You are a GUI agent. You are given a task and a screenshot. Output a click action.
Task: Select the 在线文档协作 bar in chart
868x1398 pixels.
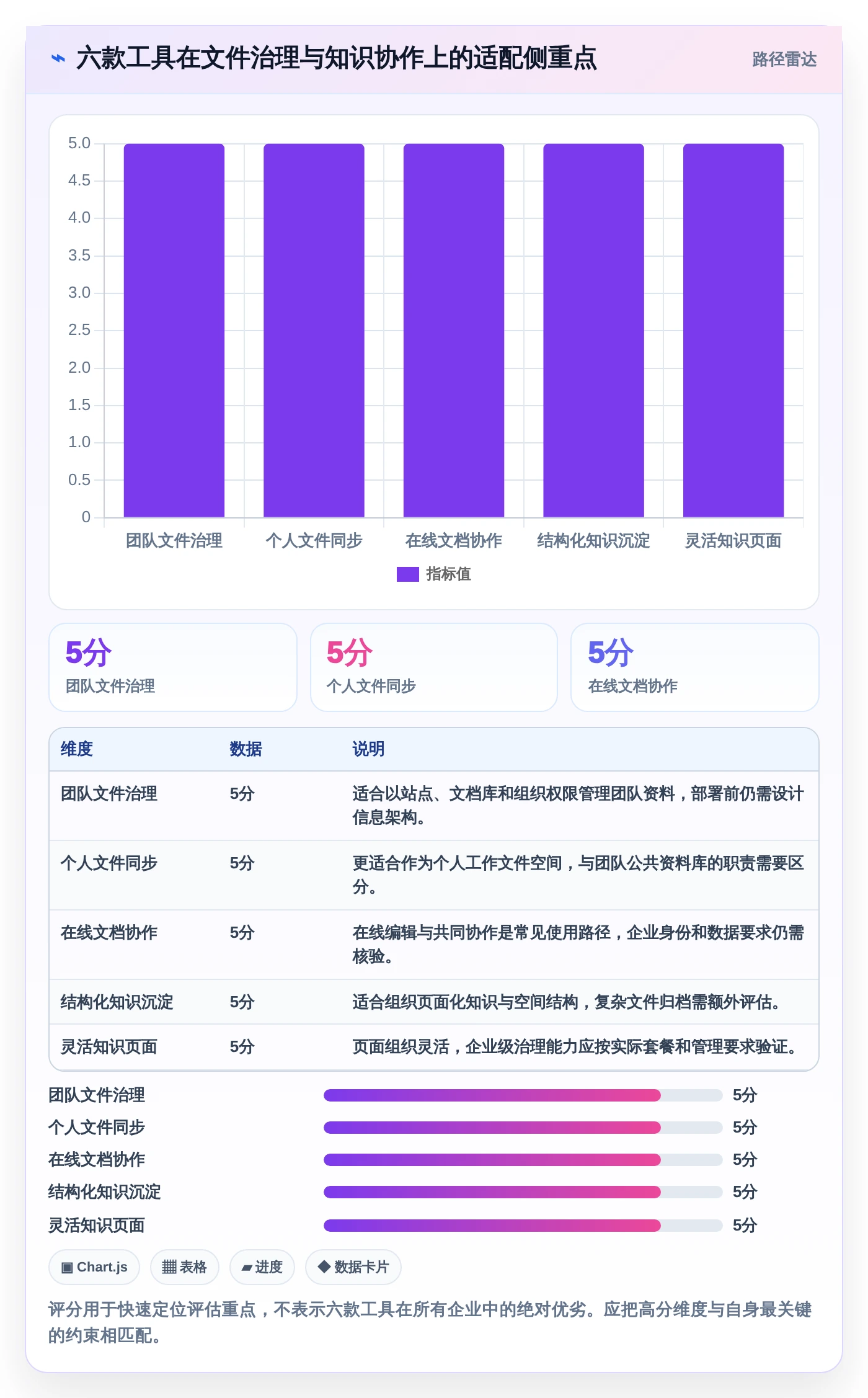tap(454, 330)
